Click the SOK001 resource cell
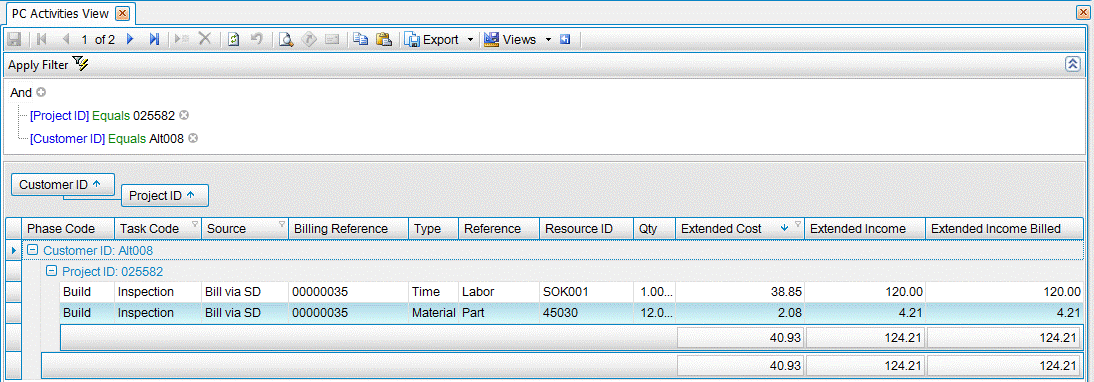 (x=587, y=292)
